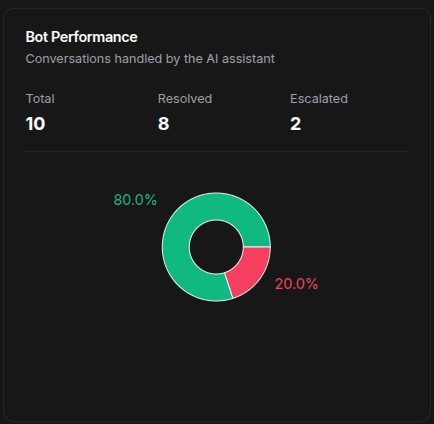Click the white seam between green and red segments

256,247
